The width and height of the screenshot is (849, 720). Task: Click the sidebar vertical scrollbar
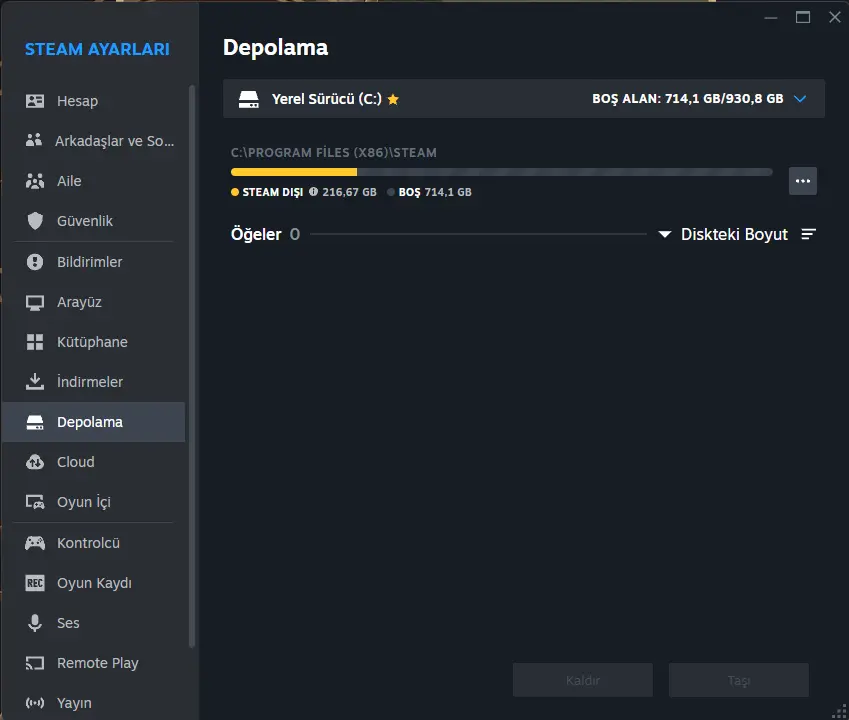point(192,366)
